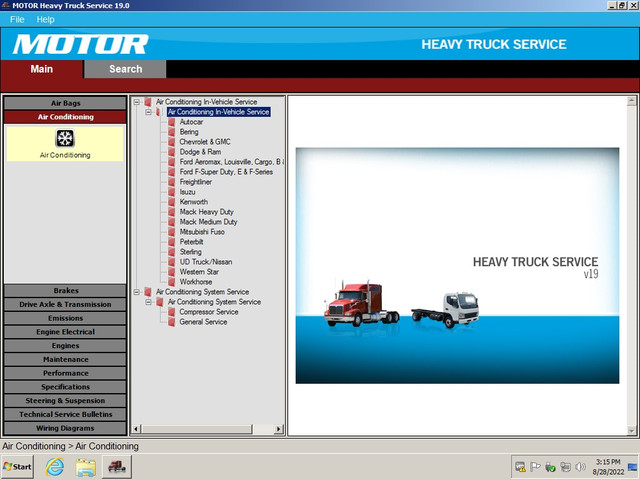Open the Performance category
This screenshot has width=640, height=480.
pos(65,373)
